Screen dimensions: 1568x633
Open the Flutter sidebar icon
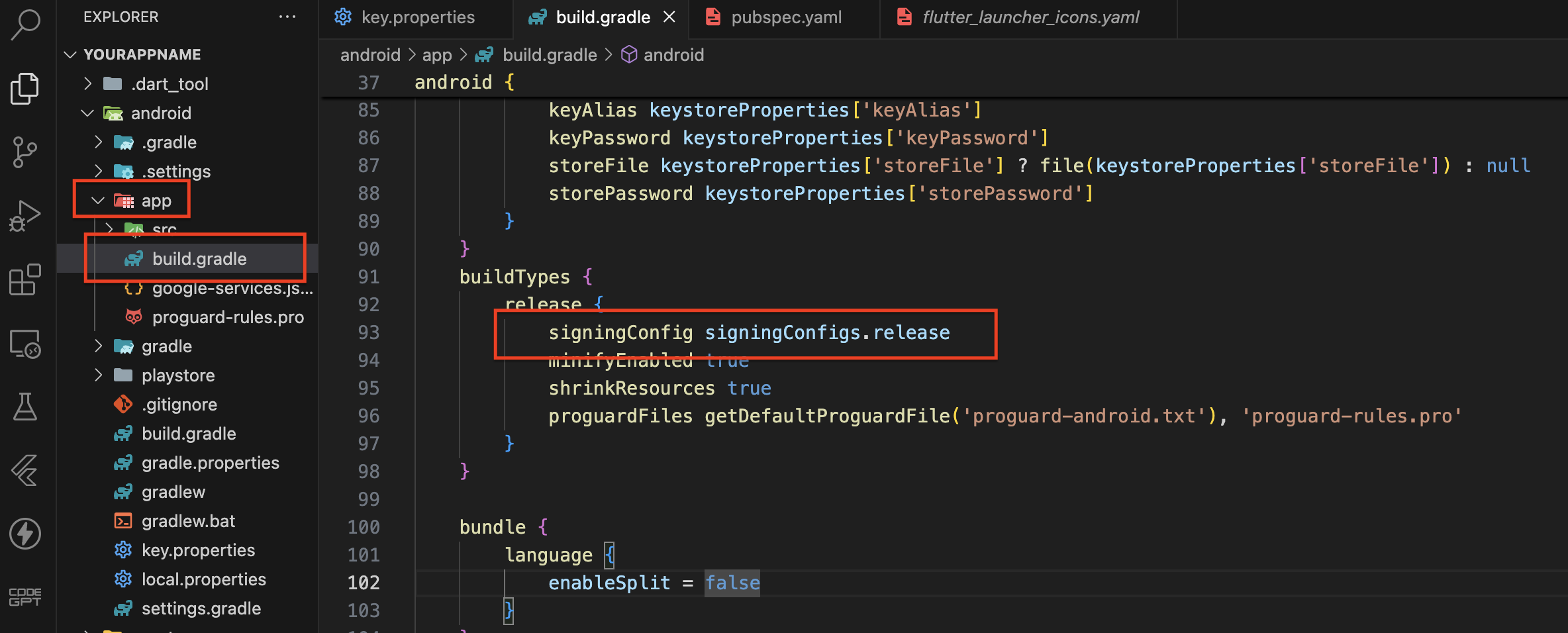(26, 470)
